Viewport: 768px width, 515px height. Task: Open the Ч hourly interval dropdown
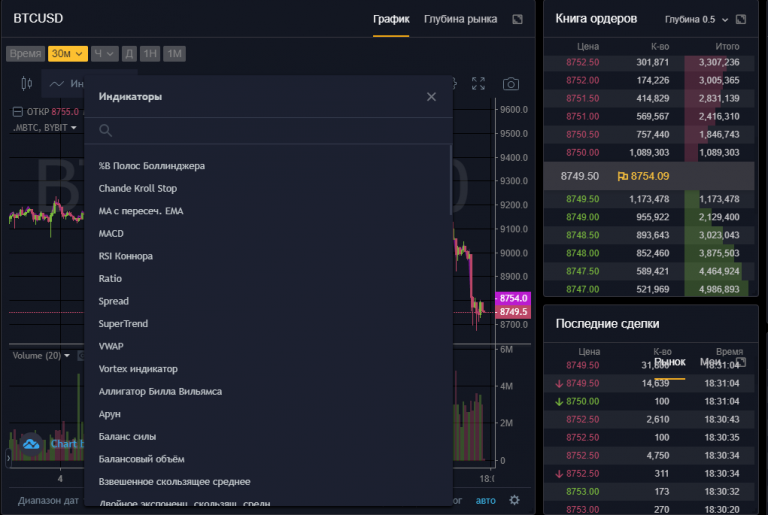pyautogui.click(x=103, y=53)
